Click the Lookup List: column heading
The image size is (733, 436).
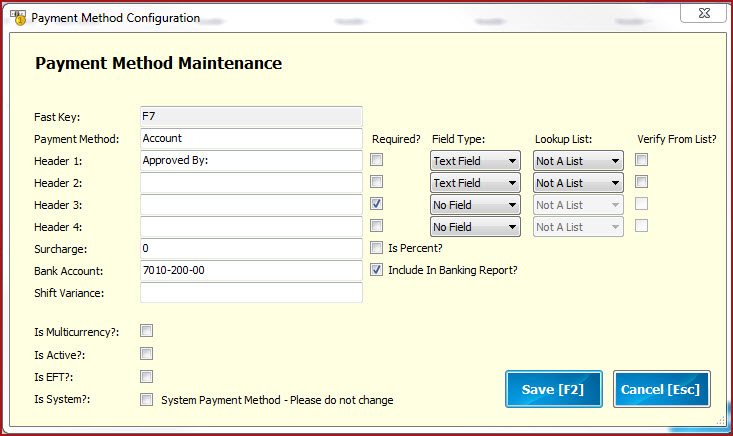click(563, 139)
